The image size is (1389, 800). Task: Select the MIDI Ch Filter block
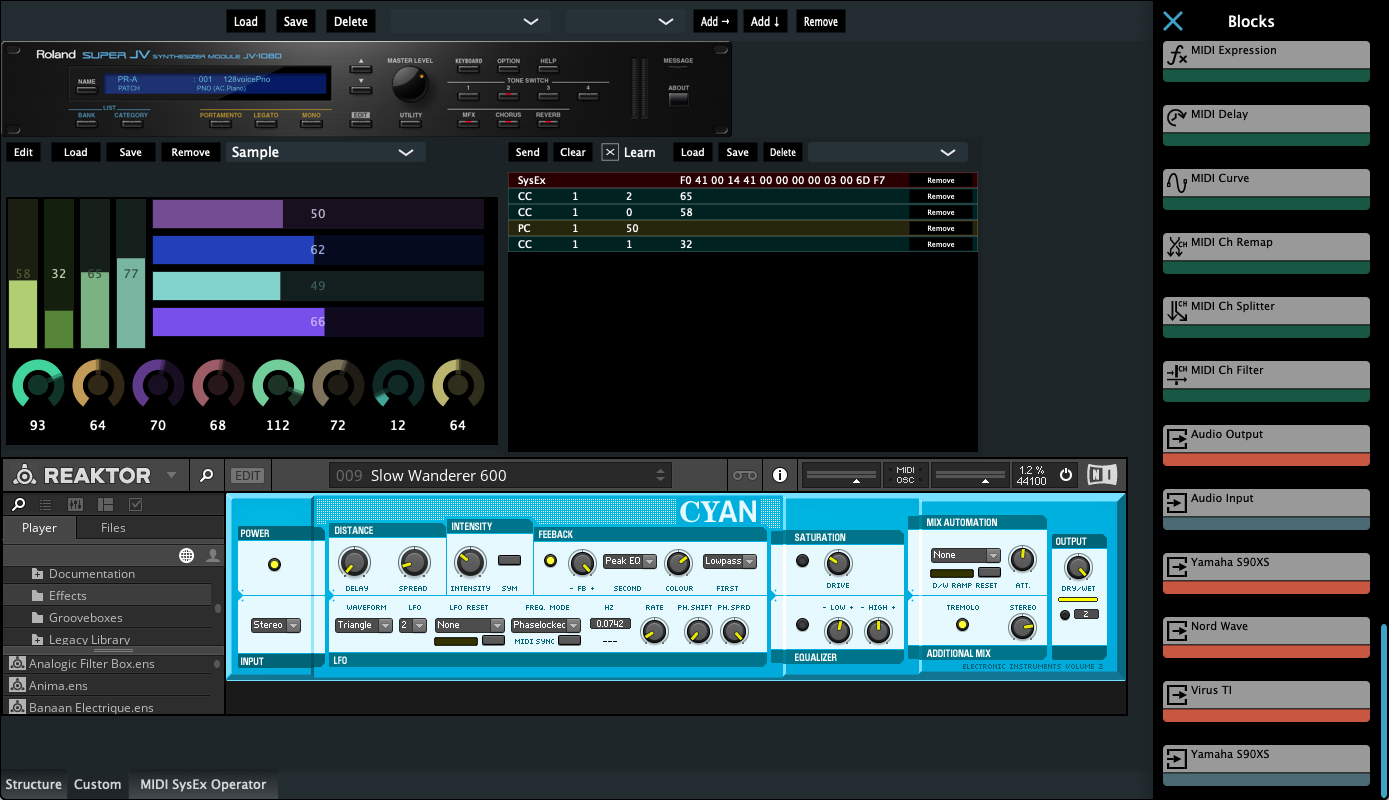[x=1267, y=381]
